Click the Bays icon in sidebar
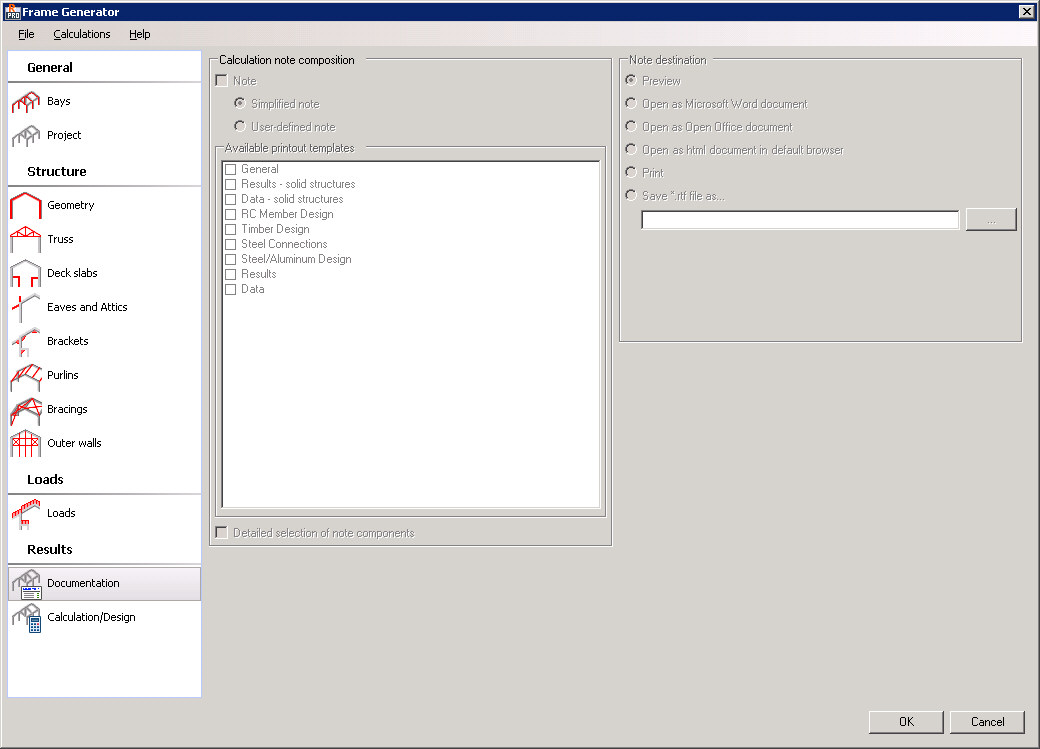The width and height of the screenshot is (1040, 749). point(25,102)
